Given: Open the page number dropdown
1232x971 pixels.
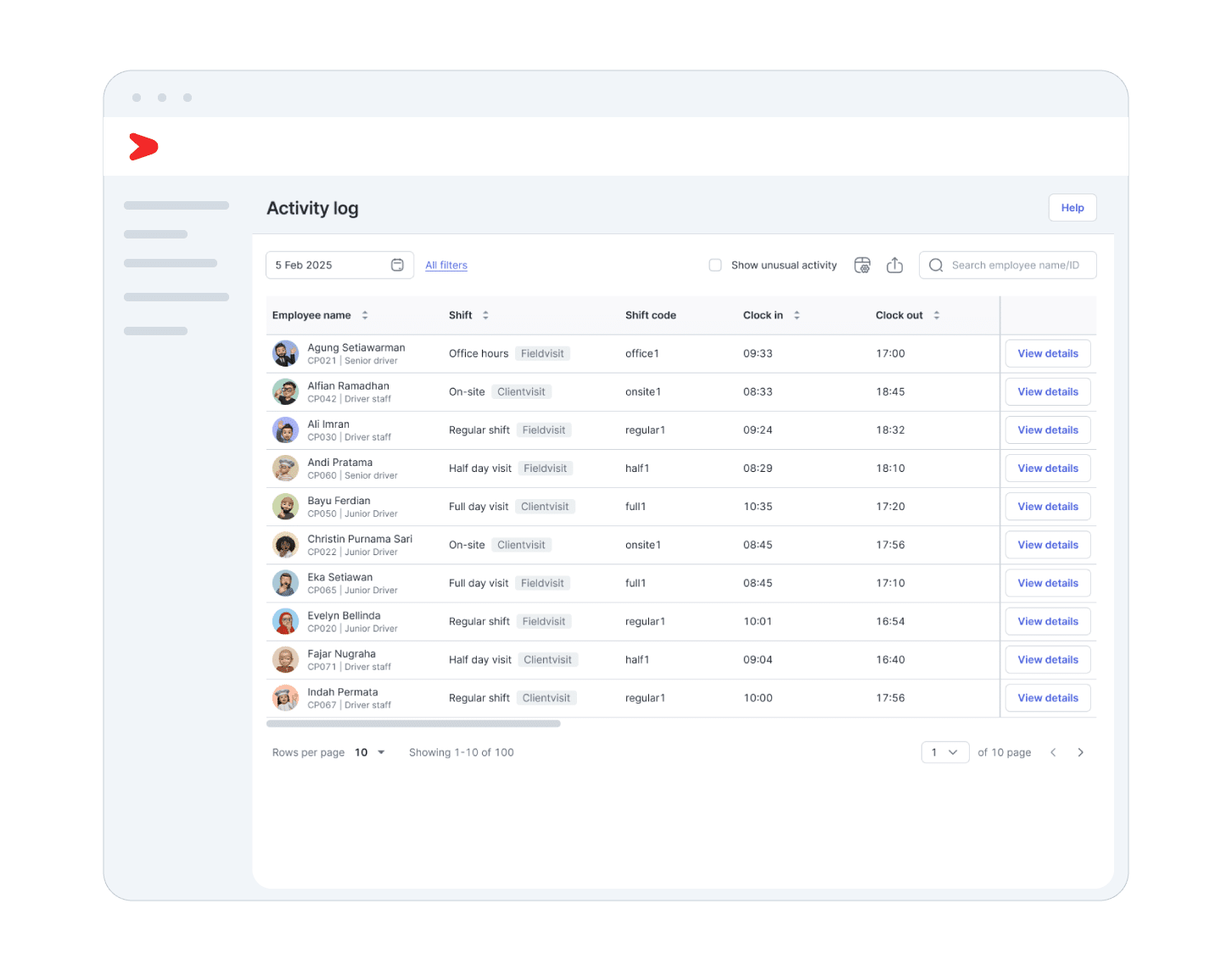Looking at the screenshot, I should click(944, 753).
